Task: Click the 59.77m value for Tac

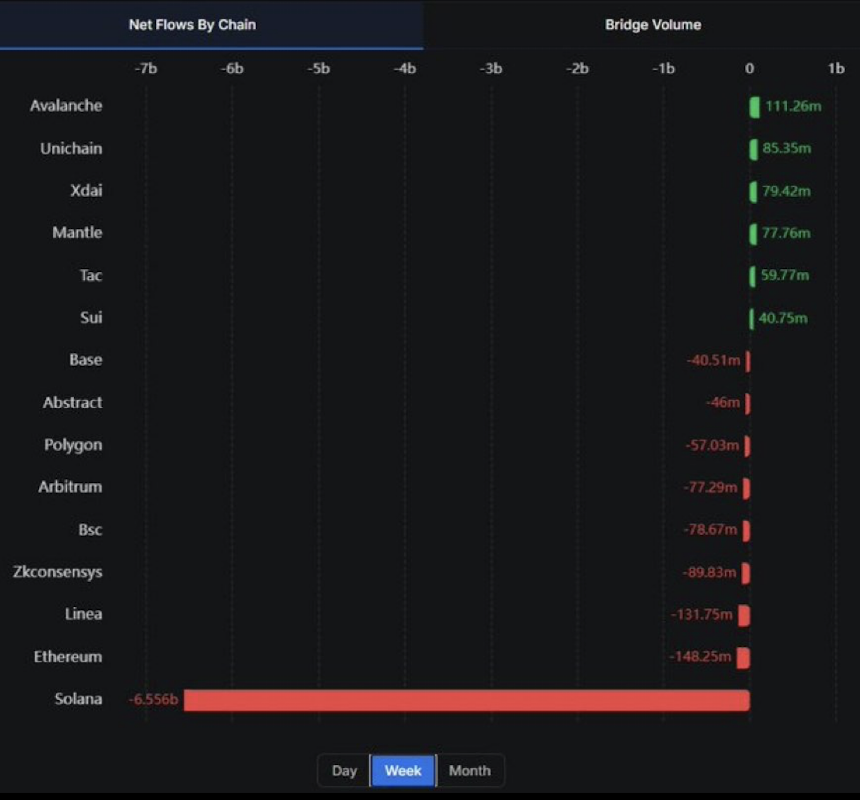Action: pyautogui.click(x=785, y=275)
